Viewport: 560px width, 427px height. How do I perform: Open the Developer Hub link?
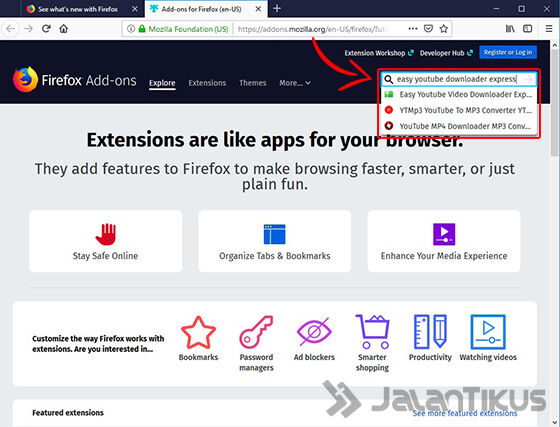pos(446,53)
